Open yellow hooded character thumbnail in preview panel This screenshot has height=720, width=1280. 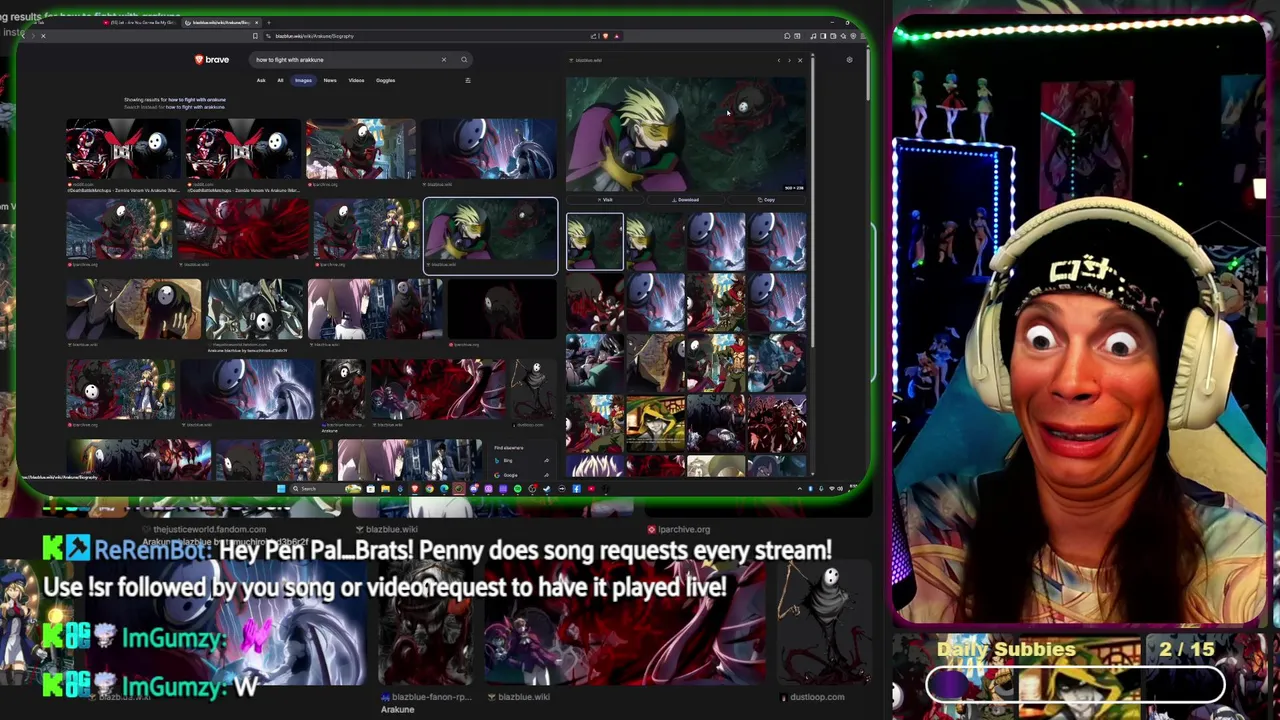click(x=655, y=424)
